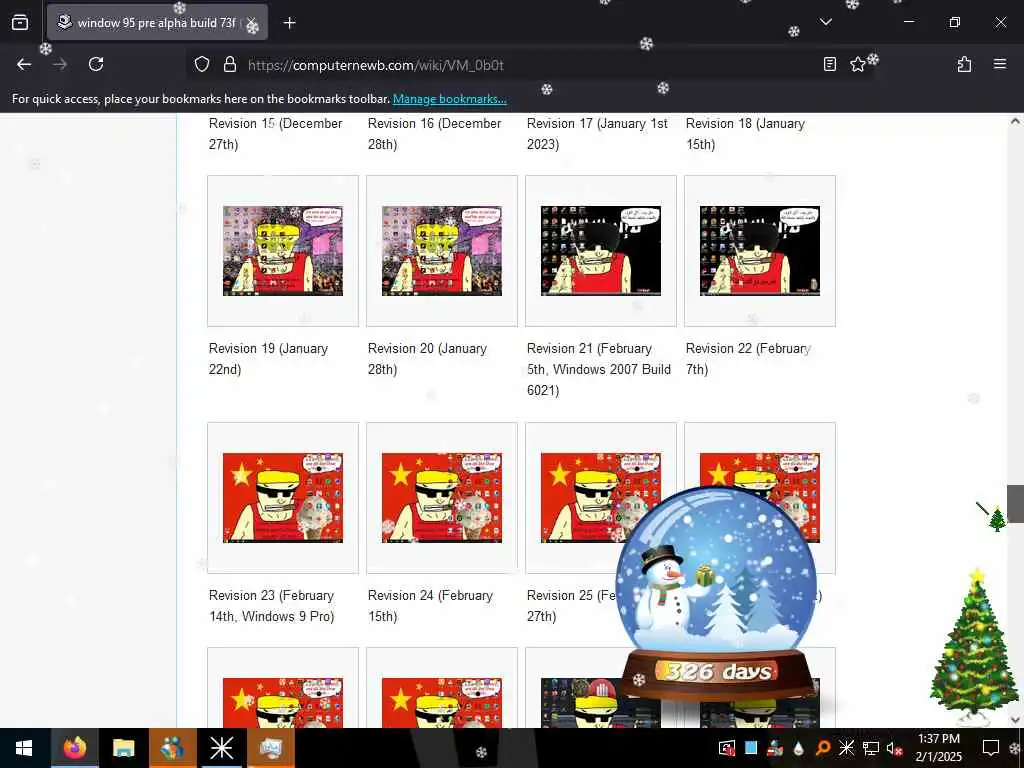Open Firefox View in the tab strip
This screenshot has width=1024, height=768.
coord(20,22)
